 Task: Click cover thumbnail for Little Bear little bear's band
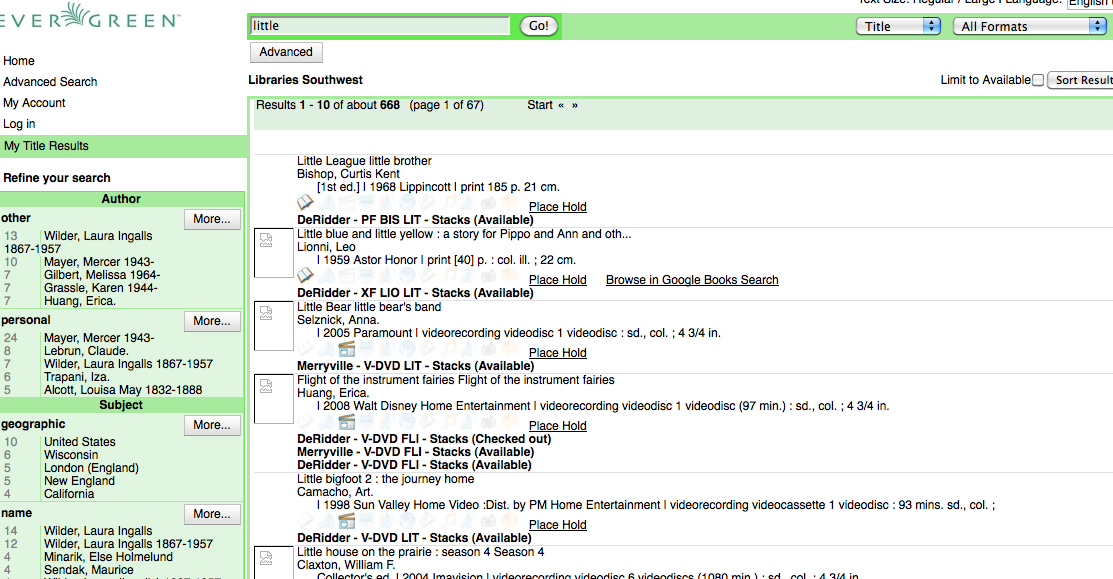point(273,326)
